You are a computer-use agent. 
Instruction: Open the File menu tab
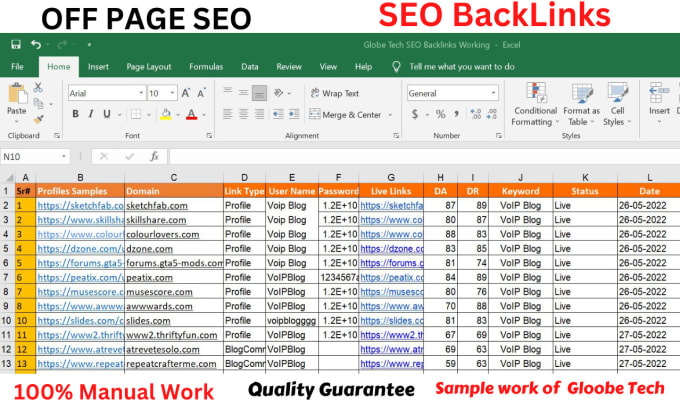(17, 67)
